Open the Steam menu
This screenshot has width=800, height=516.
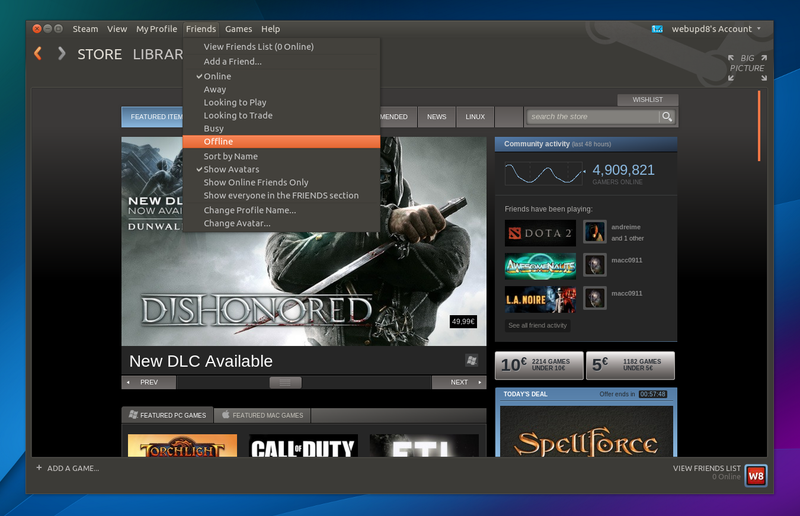pyautogui.click(x=85, y=29)
